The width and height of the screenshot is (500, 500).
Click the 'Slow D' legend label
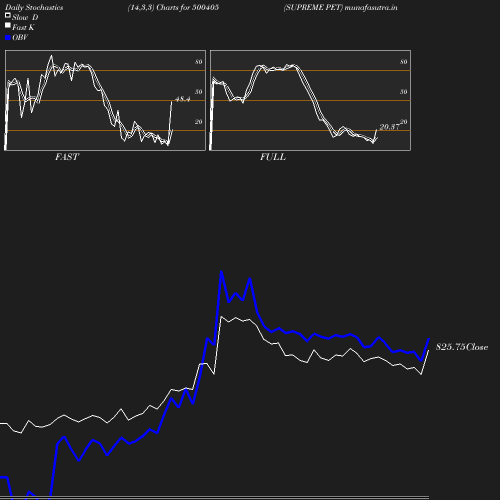pos(25,17)
